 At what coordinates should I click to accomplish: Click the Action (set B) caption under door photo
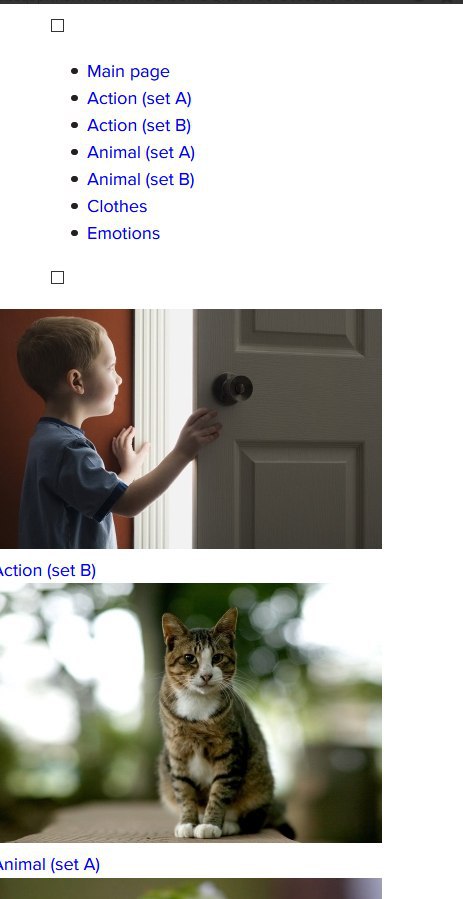click(48, 570)
